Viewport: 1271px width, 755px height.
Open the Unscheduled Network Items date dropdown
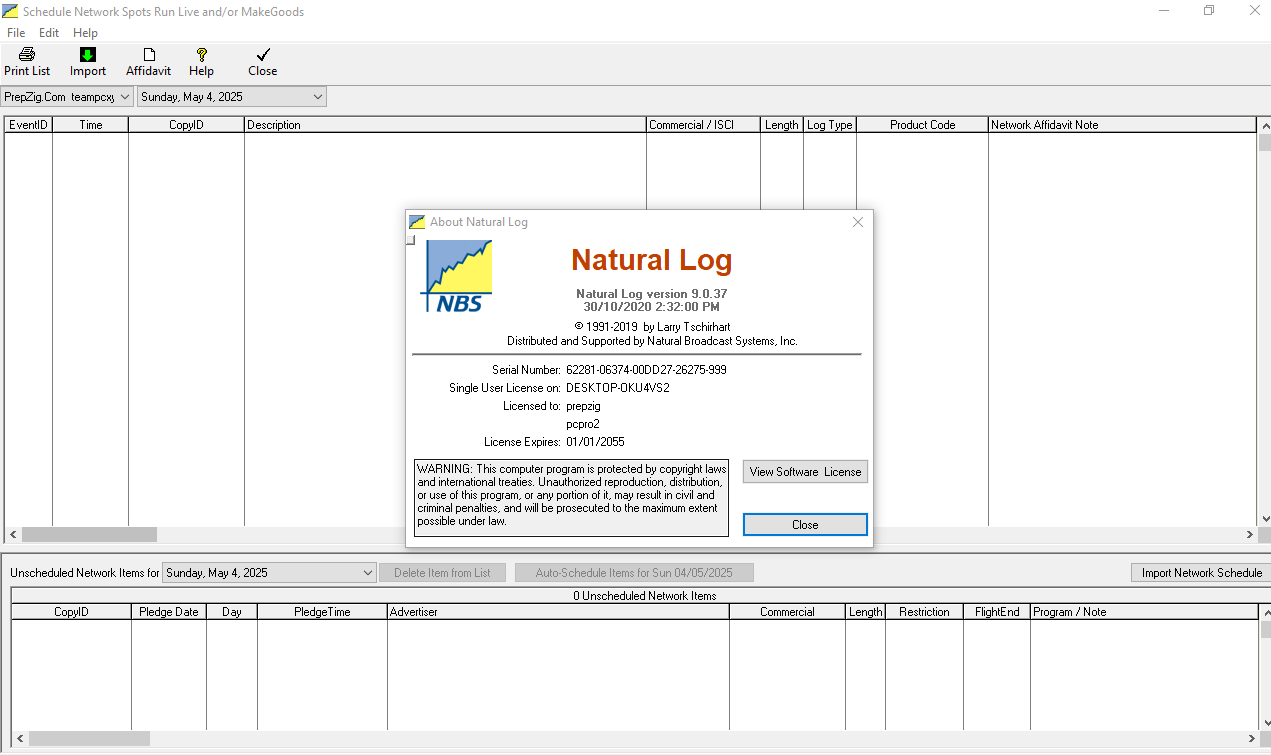(x=367, y=573)
